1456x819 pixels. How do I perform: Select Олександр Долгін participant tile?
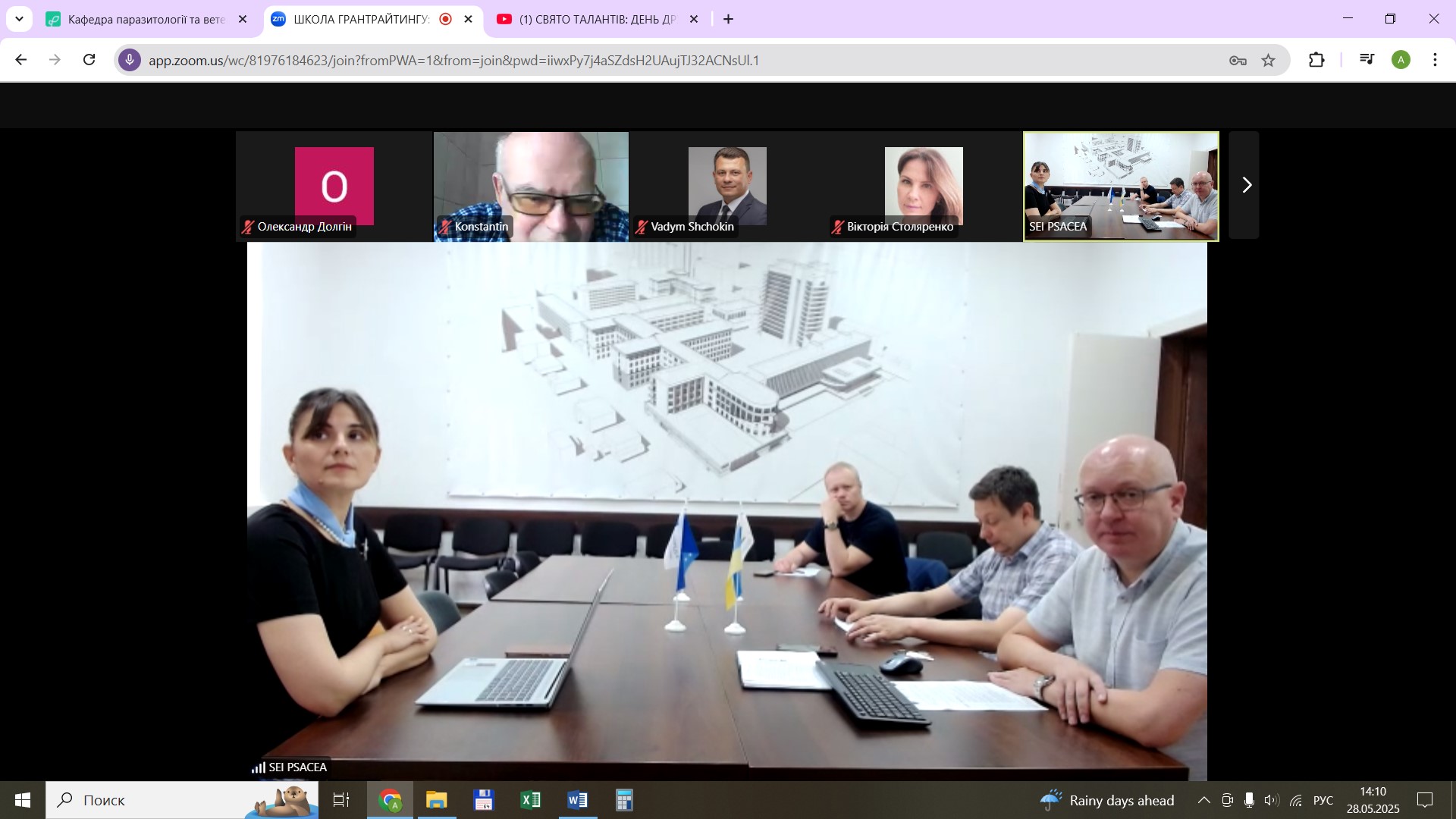[x=334, y=186]
